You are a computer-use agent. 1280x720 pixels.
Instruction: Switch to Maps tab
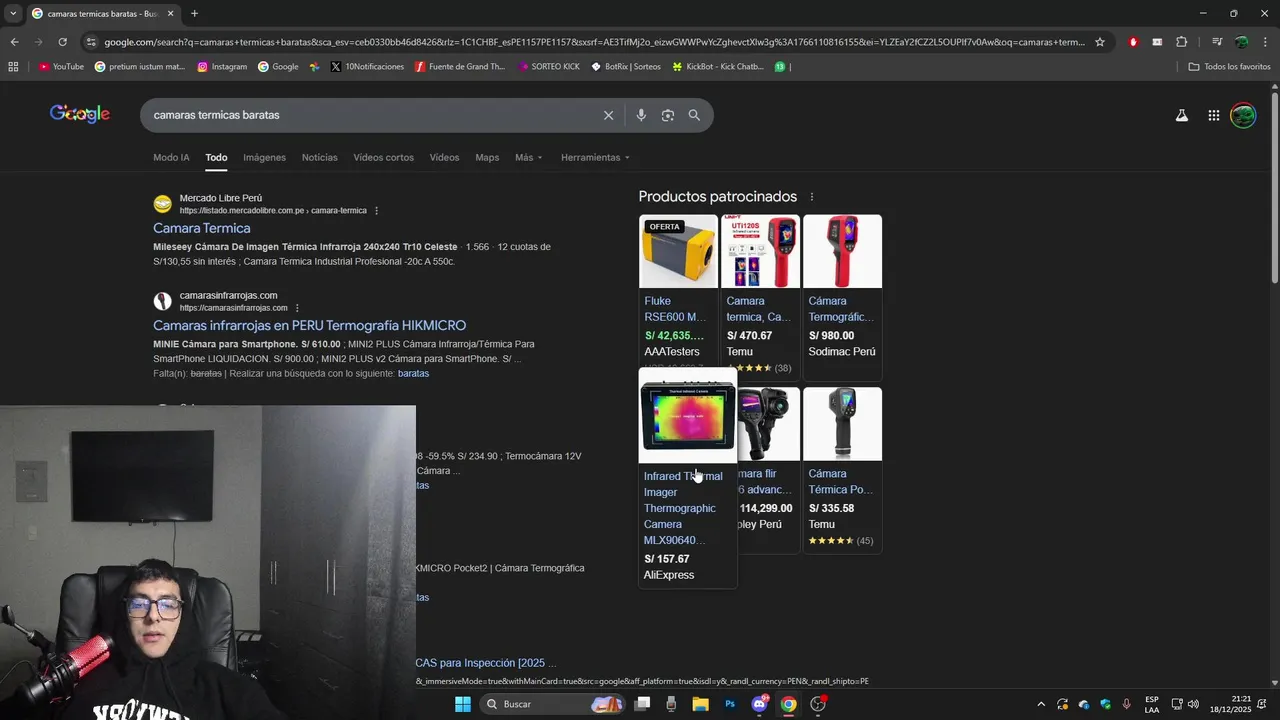487,157
